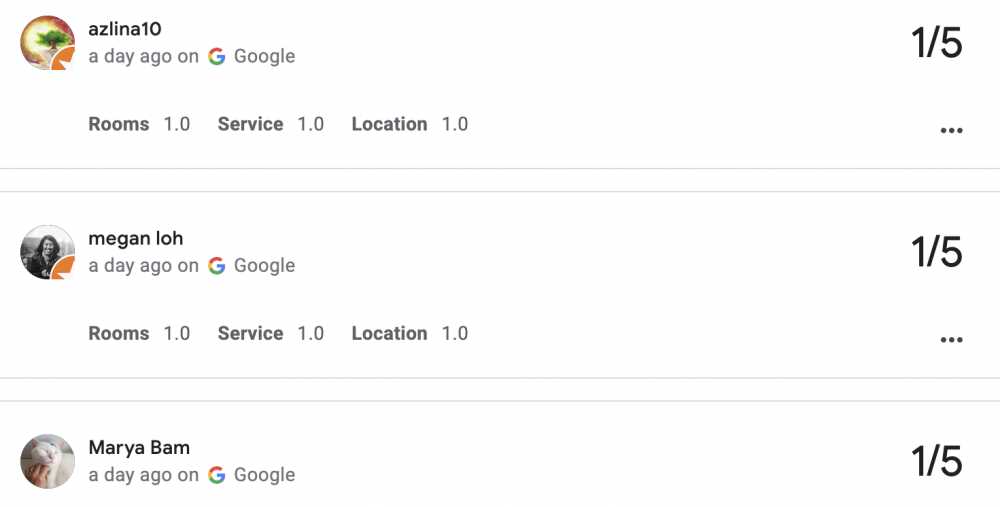This screenshot has height=507, width=1000.
Task: Click the 1/5 rating on azlina10's review
Action: click(x=936, y=43)
